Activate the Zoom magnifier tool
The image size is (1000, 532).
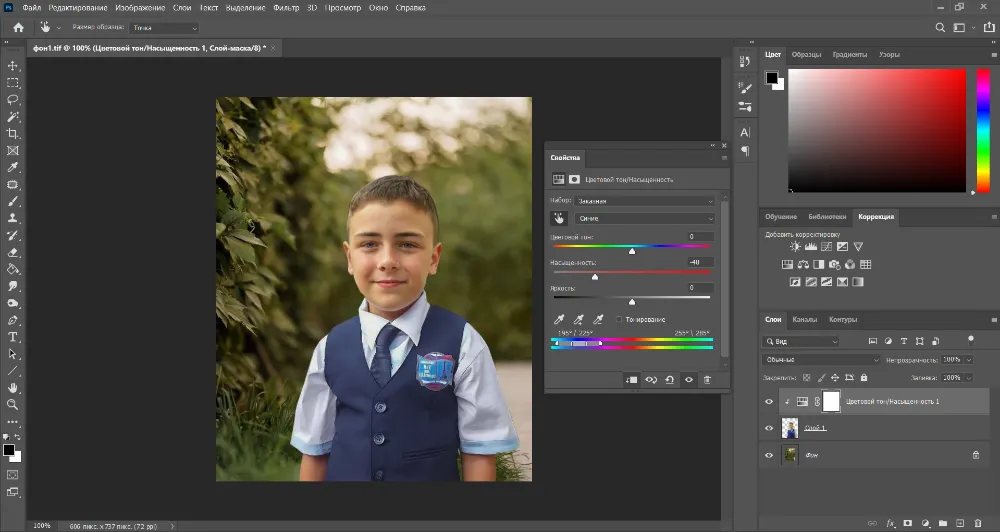(x=13, y=404)
